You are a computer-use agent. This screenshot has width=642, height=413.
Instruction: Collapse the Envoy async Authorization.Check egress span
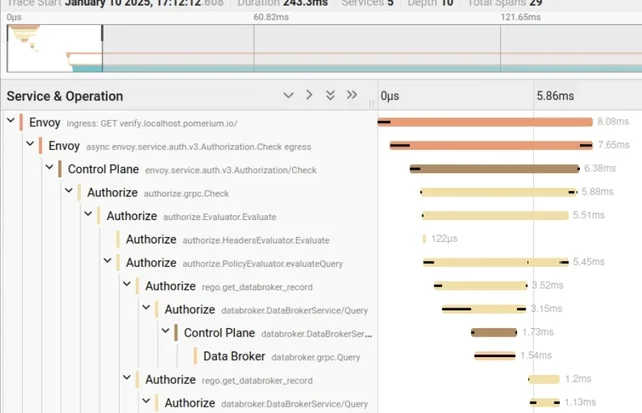click(30, 144)
